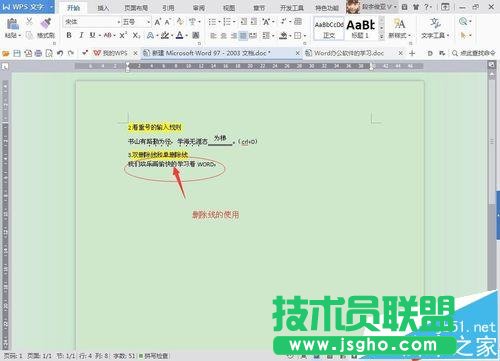Click the numbered list icon
This screenshot has height=361, width=500.
click(x=227, y=22)
